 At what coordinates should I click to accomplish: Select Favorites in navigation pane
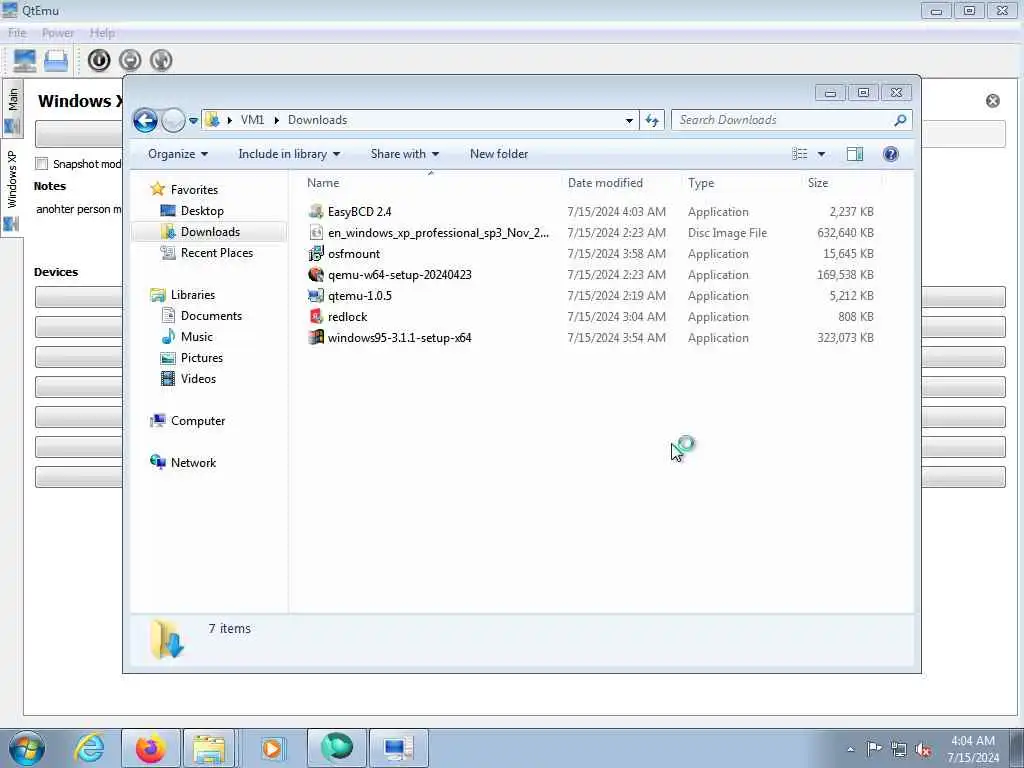[x=194, y=190]
